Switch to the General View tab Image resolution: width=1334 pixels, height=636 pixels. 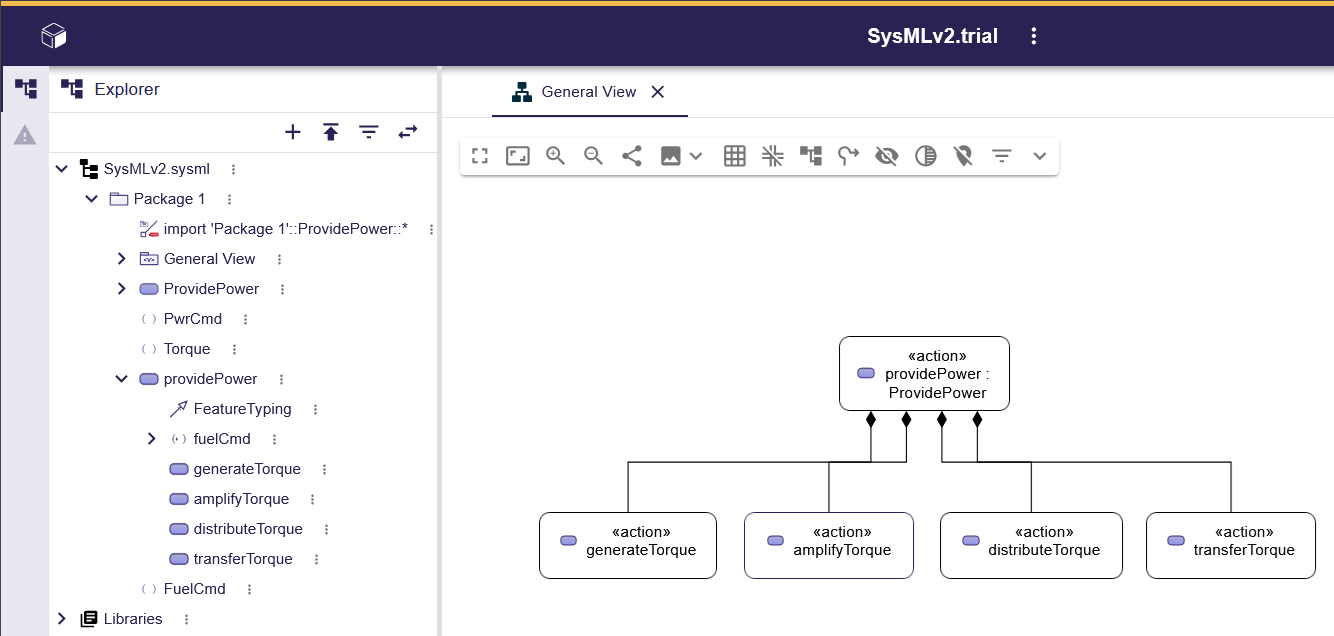pyautogui.click(x=588, y=92)
